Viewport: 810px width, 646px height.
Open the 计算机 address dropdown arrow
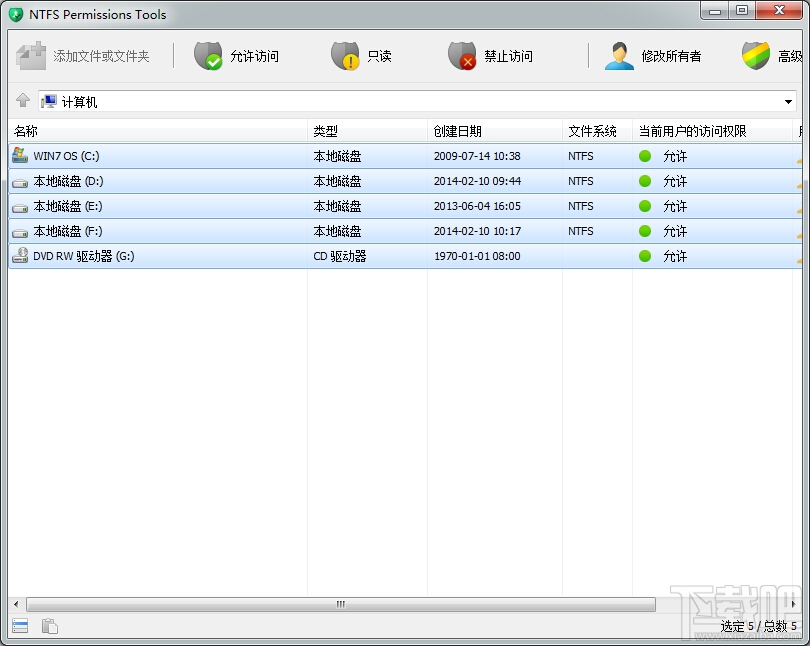[x=788, y=102]
